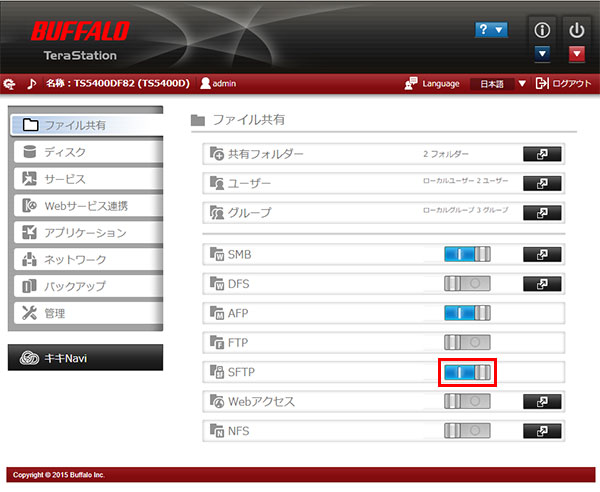Click the "2 フォルダー" count text
This screenshot has width=600, height=492.
coord(446,154)
